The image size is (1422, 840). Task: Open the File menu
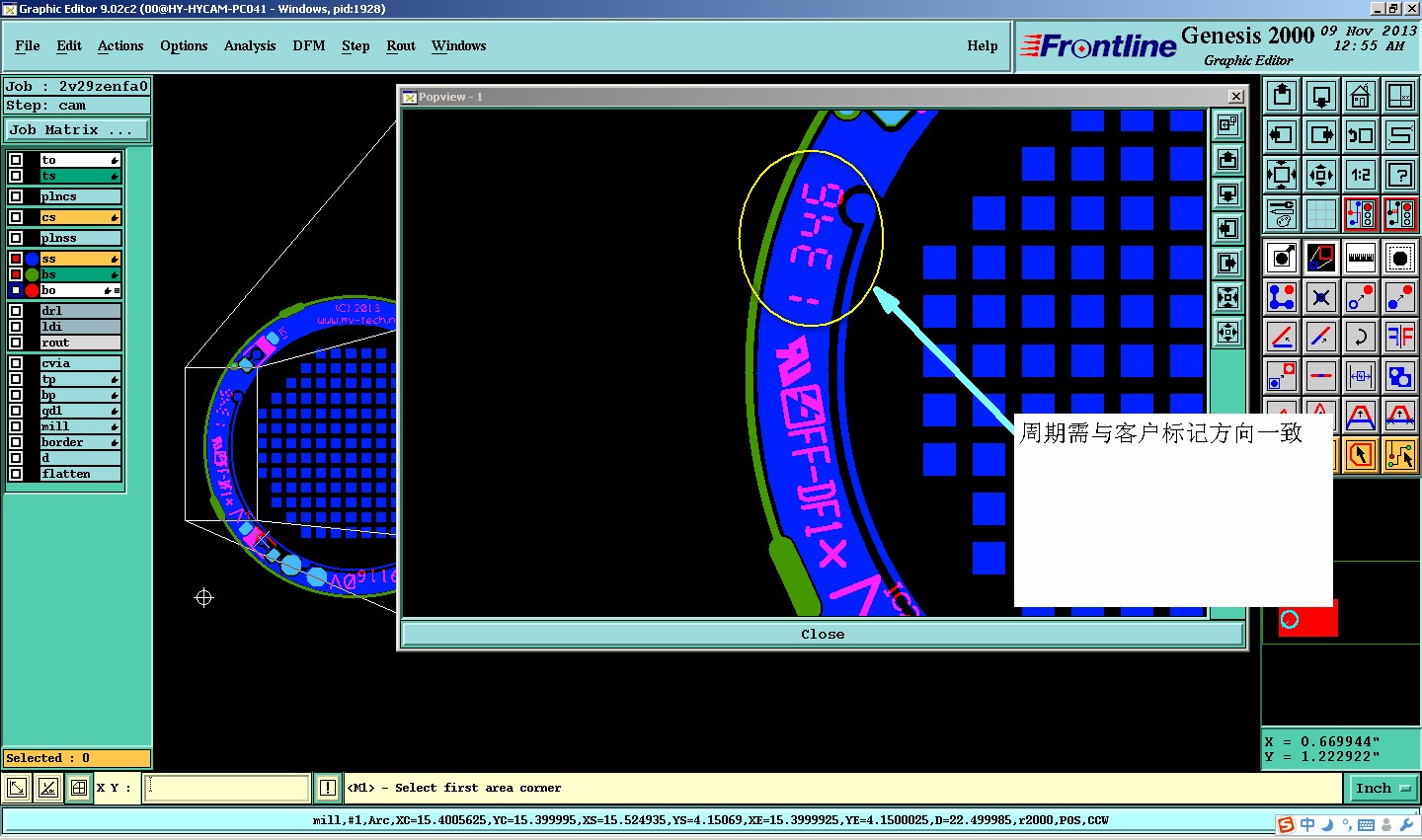click(x=28, y=45)
